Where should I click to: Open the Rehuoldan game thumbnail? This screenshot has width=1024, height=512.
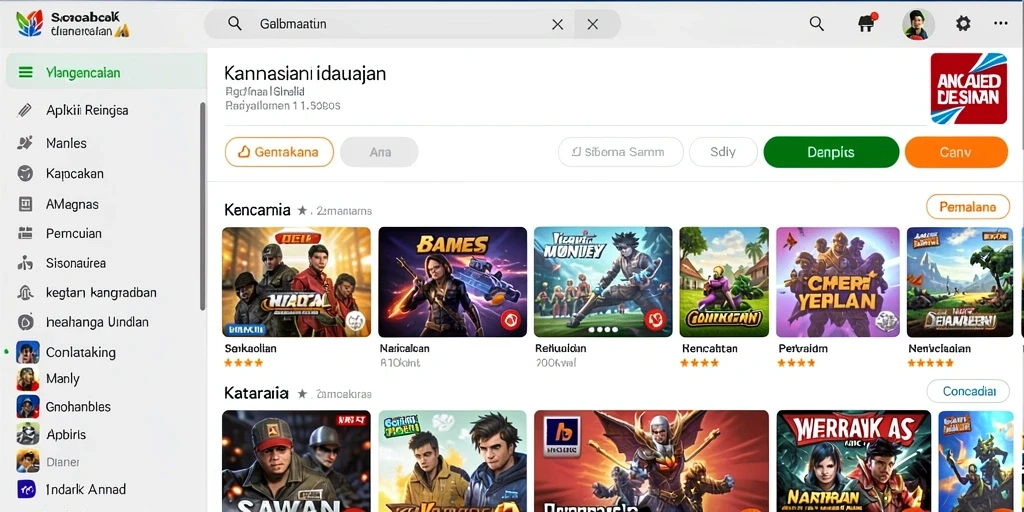pyautogui.click(x=603, y=282)
